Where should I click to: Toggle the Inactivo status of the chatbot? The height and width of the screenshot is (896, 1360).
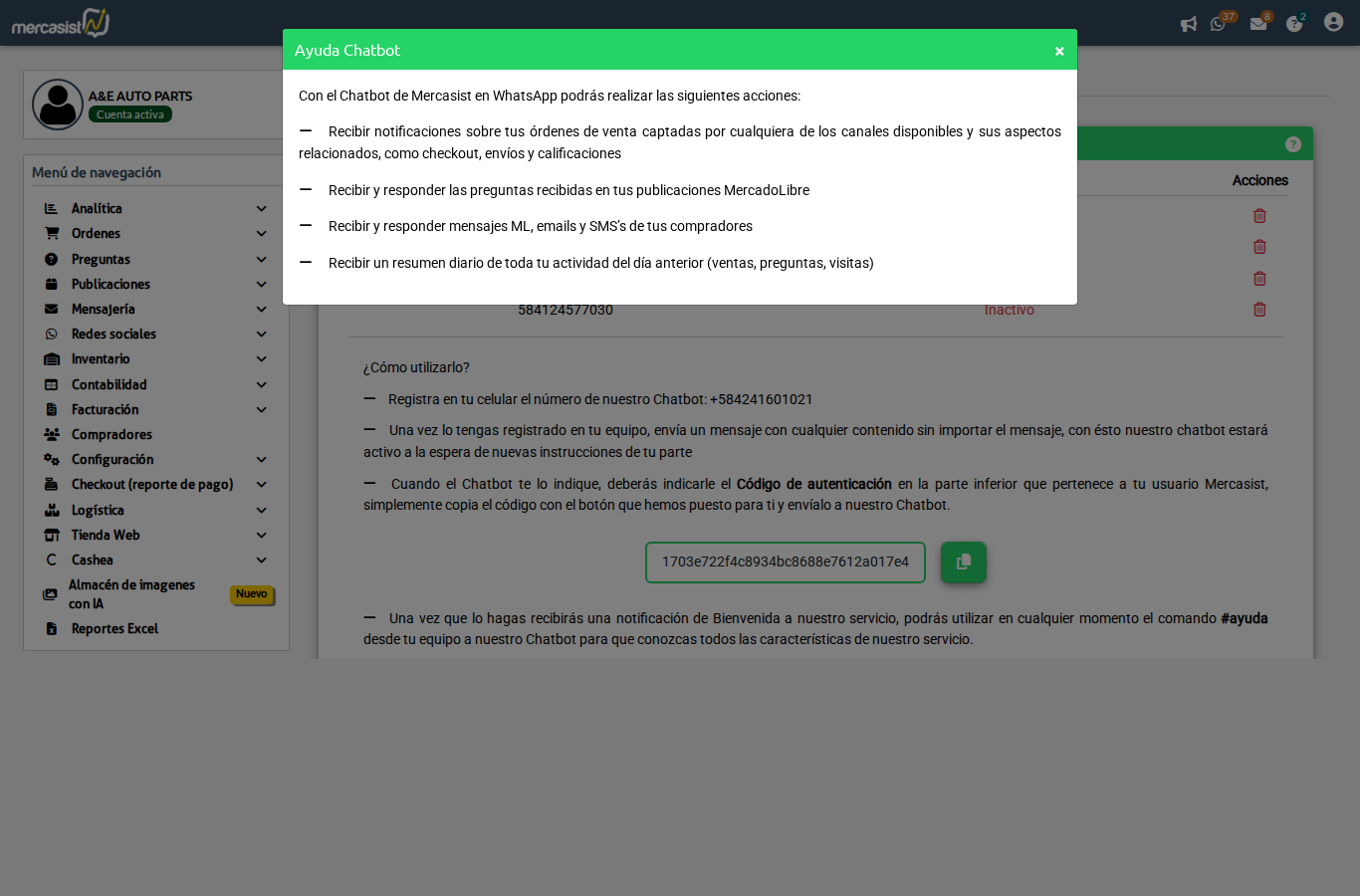click(x=1009, y=310)
